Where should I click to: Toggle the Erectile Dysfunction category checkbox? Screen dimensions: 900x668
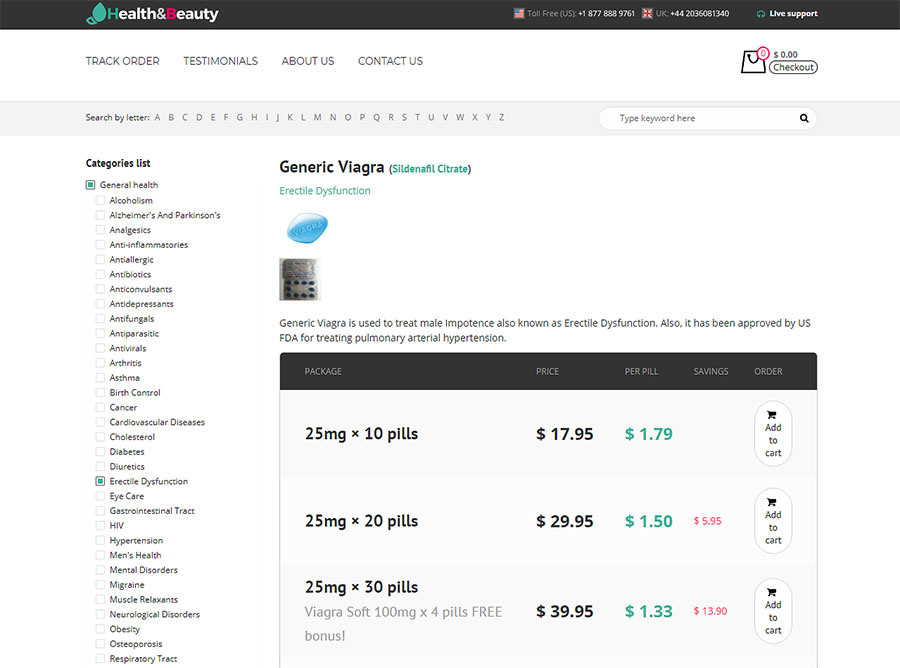point(100,481)
